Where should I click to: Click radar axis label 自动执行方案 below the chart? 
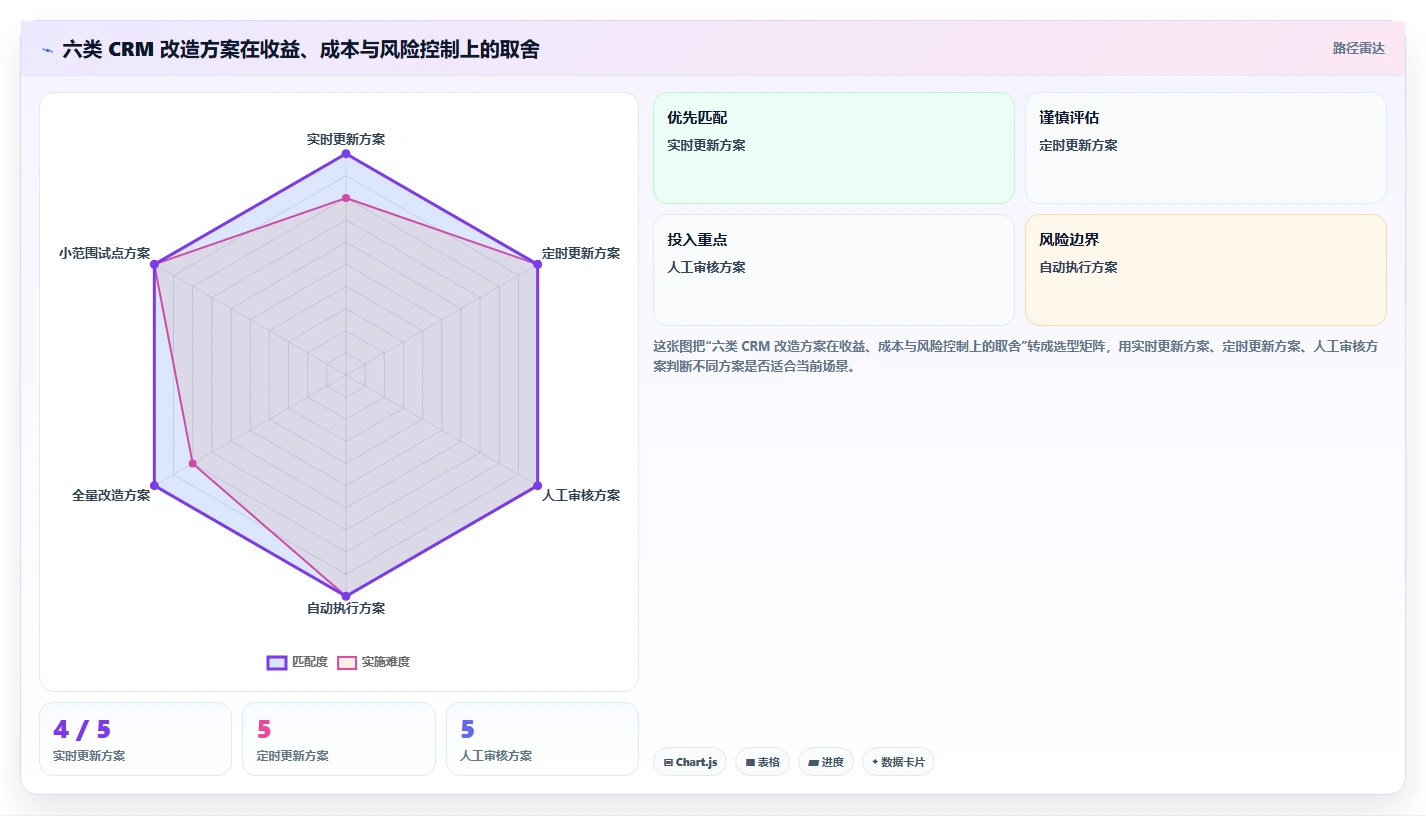point(346,608)
